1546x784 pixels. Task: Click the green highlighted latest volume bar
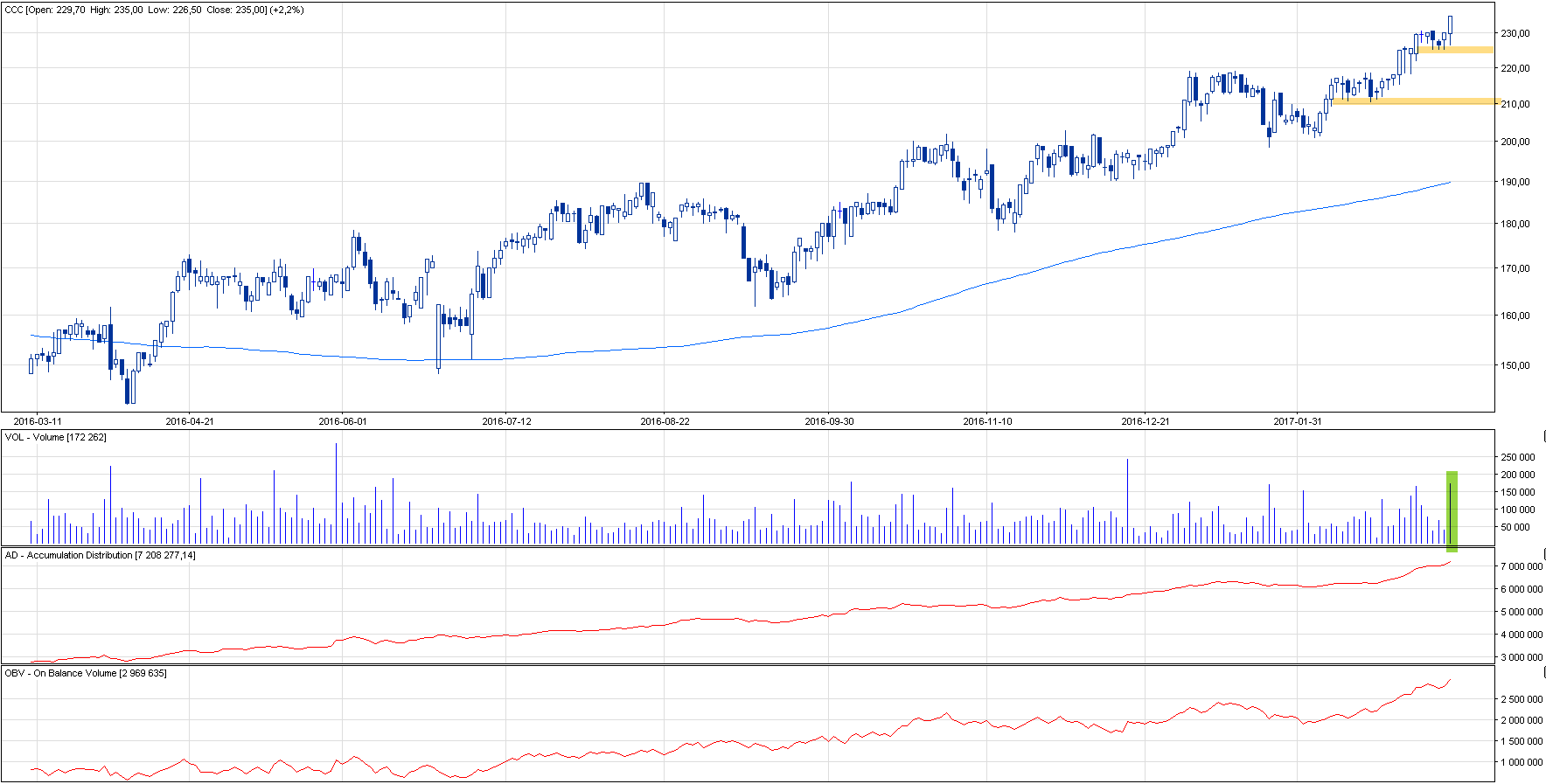tap(1452, 511)
